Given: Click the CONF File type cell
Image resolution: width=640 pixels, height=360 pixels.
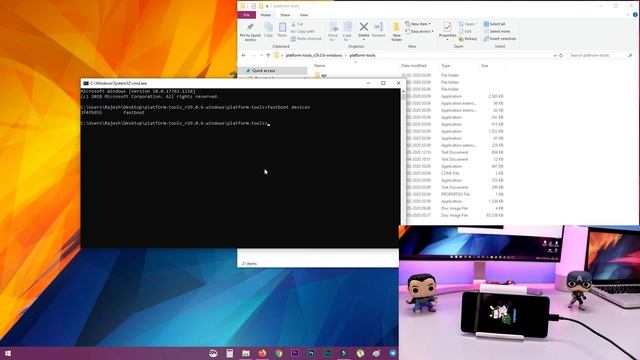Looking at the screenshot, I should (450, 173).
